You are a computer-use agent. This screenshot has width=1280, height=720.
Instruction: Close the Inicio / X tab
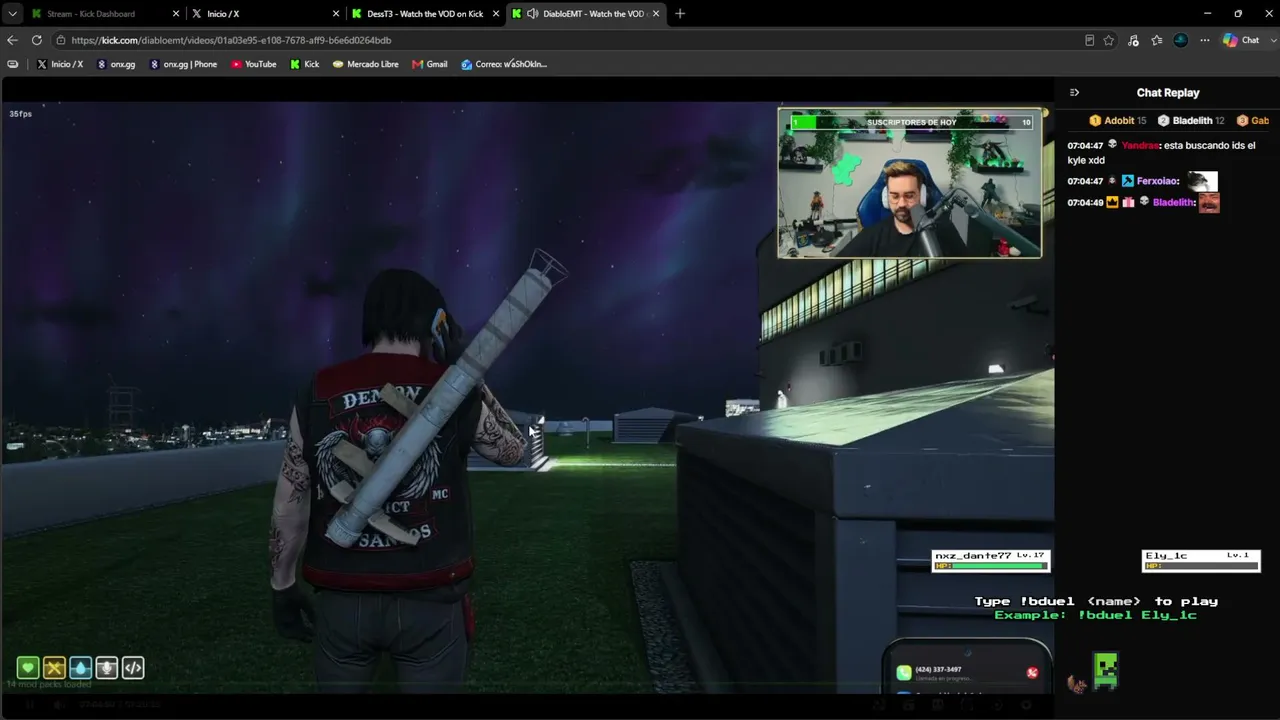[x=336, y=14]
